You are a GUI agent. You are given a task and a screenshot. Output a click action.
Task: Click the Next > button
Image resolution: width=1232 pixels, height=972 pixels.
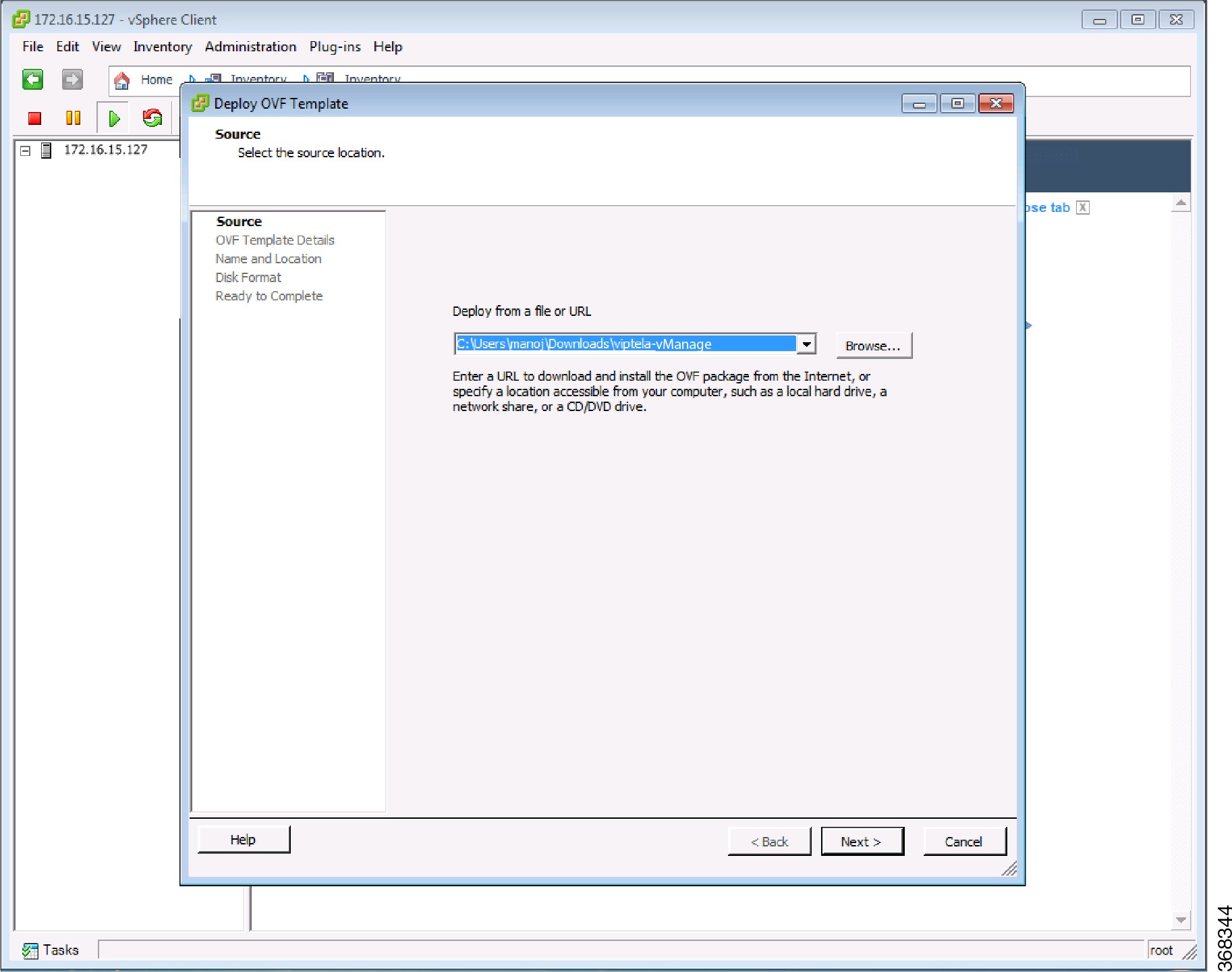[x=862, y=842]
